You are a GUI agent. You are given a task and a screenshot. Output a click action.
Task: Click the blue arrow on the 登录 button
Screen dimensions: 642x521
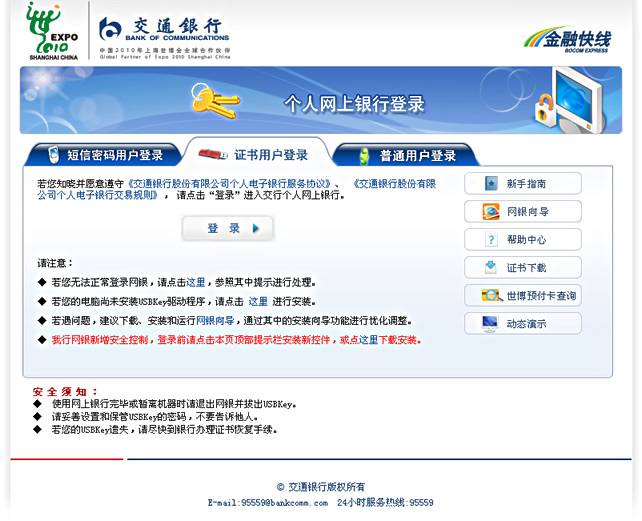(x=256, y=228)
